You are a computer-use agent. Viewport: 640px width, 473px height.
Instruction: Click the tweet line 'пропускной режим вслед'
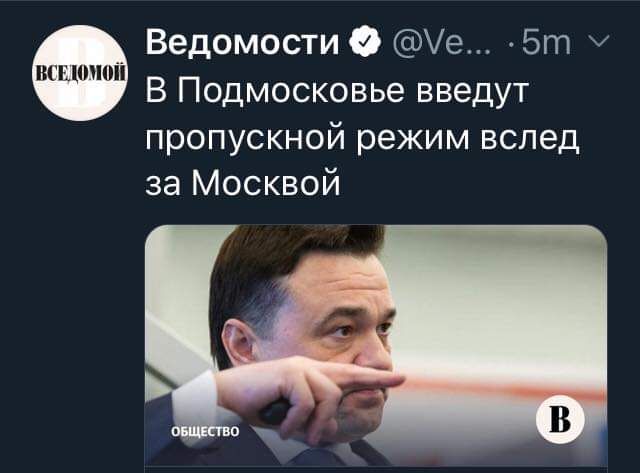[362, 139]
